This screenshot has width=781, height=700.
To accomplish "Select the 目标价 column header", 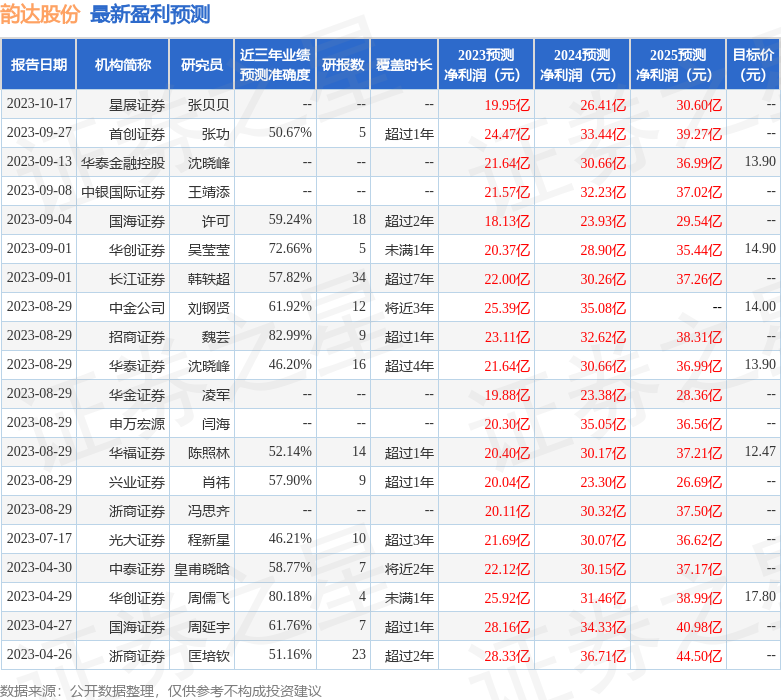I will pyautogui.click(x=753, y=64).
